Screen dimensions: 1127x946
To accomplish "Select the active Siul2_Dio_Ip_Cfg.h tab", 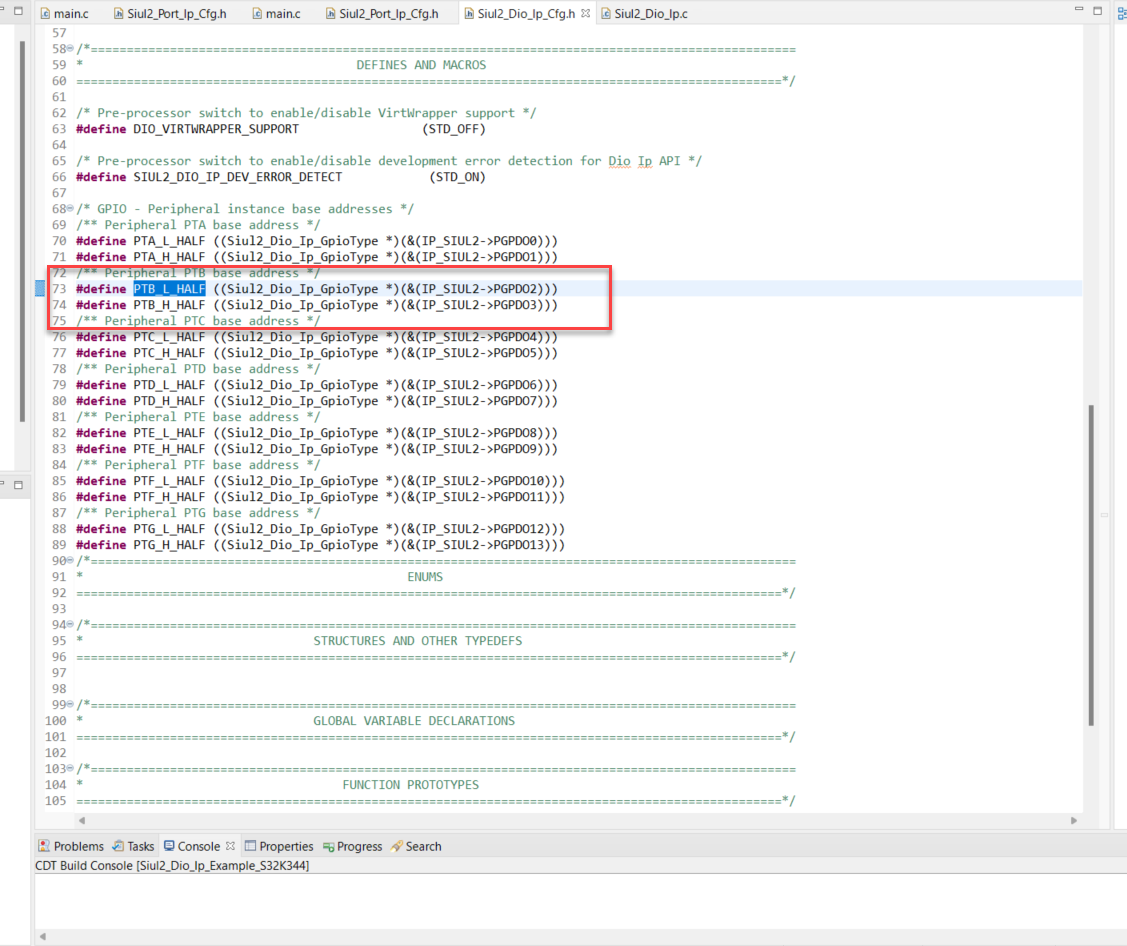I will 525,14.
